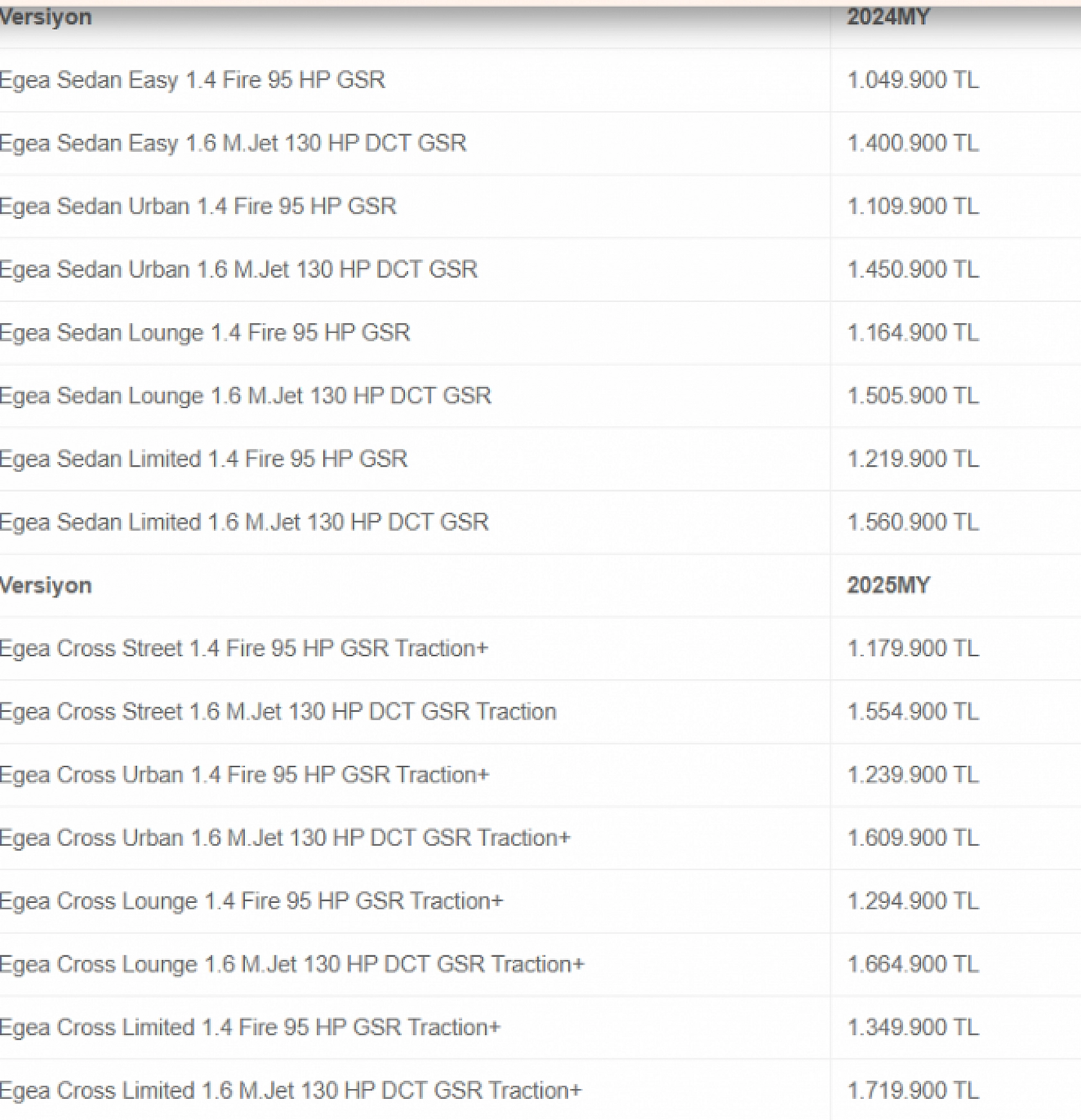Select Egea Sedan Limited 1.4 Fire version
1081x1120 pixels.
click(x=203, y=459)
